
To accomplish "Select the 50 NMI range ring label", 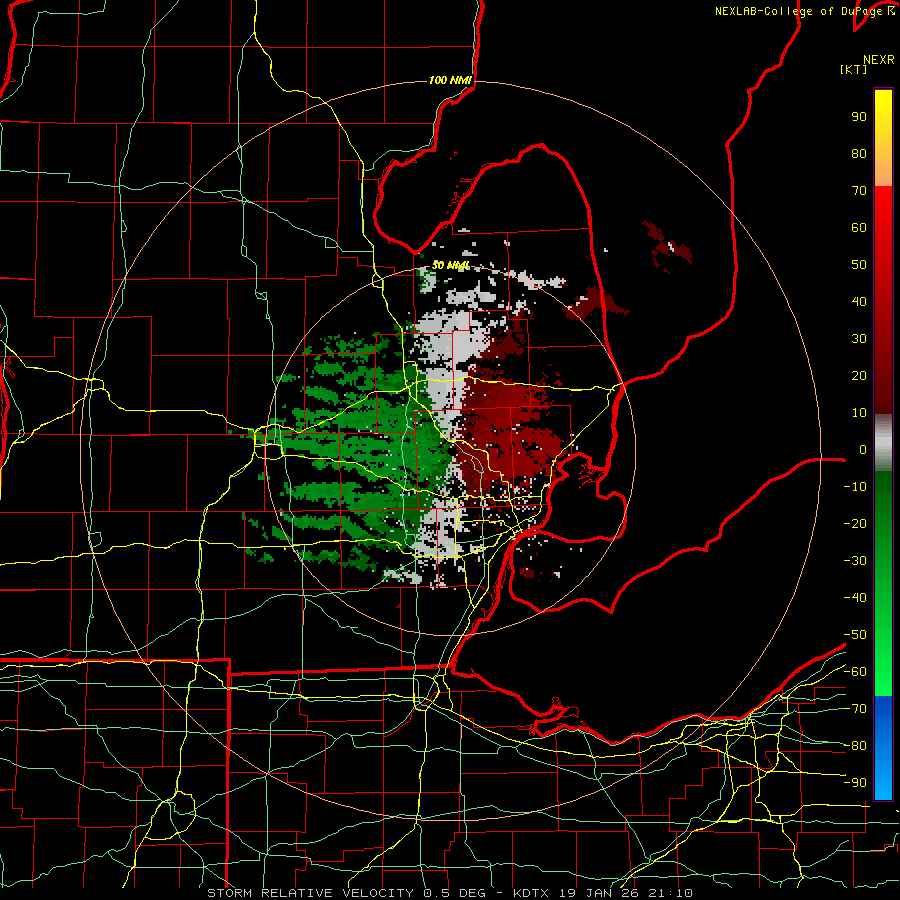I will click(x=451, y=265).
